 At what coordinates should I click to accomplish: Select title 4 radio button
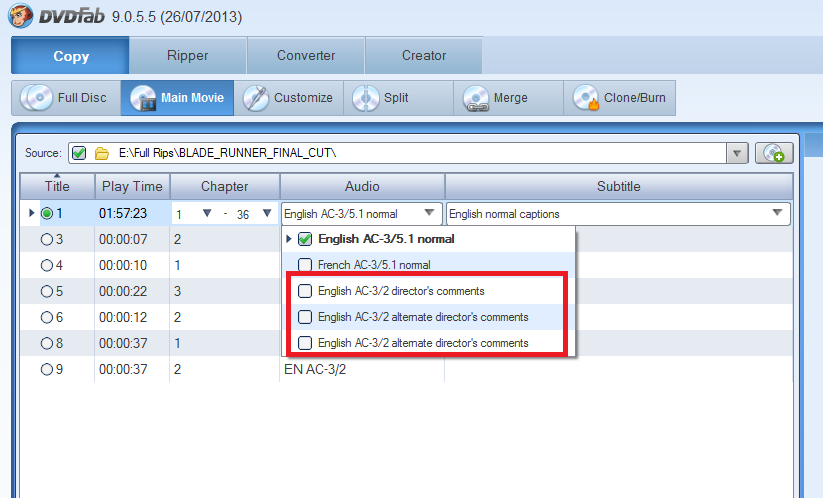point(47,266)
